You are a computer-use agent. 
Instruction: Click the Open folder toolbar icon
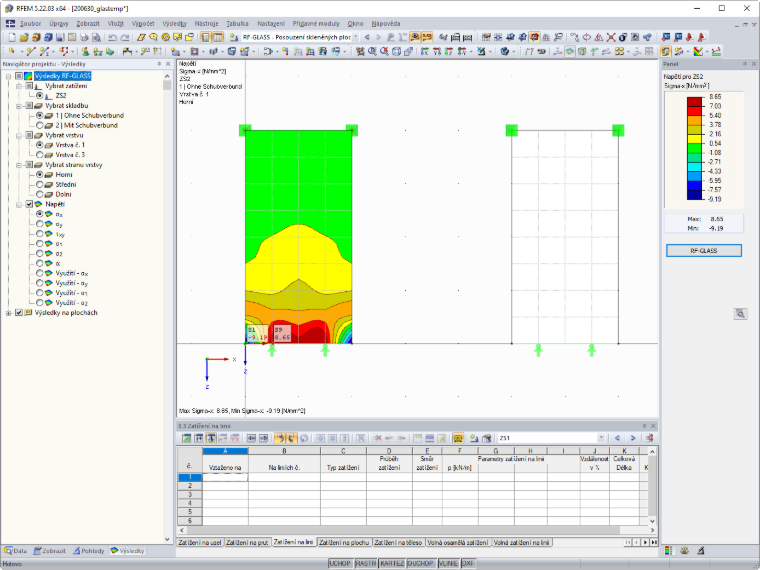(x=24, y=37)
